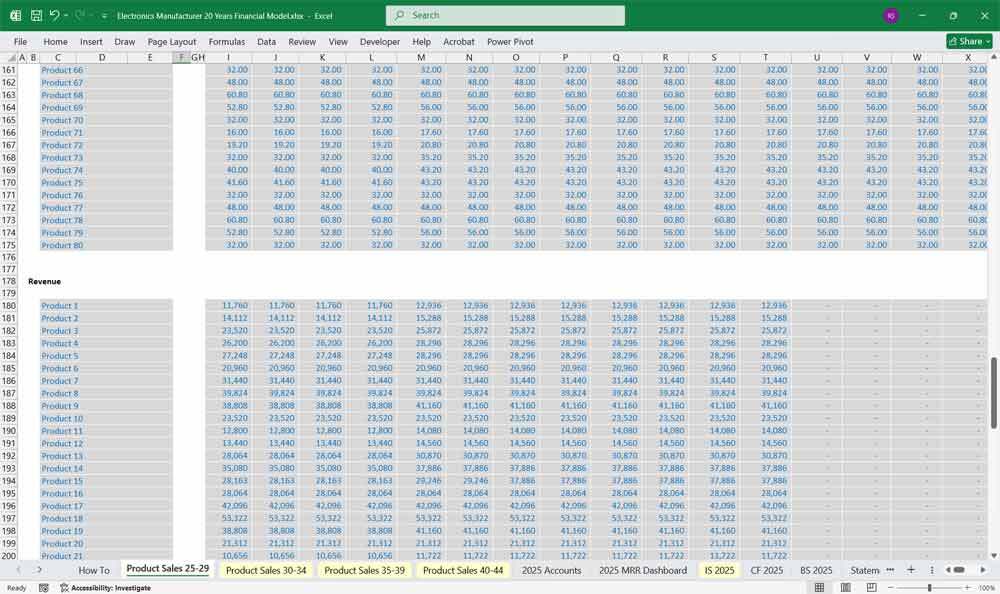Image resolution: width=1000 pixels, height=594 pixels.
Task: Select Page Break Preview view icon
Action: tap(871, 587)
